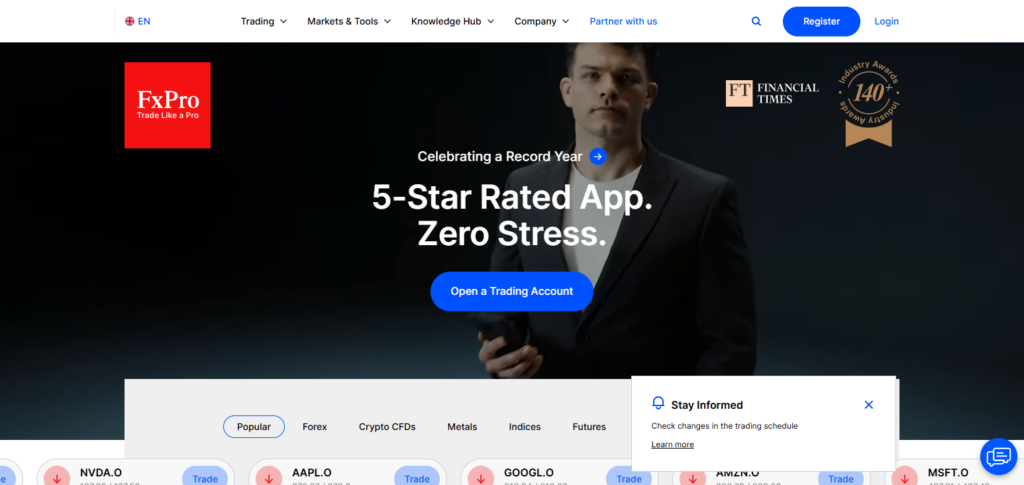Click the search magnifier icon
The image size is (1024, 485).
[756, 22]
